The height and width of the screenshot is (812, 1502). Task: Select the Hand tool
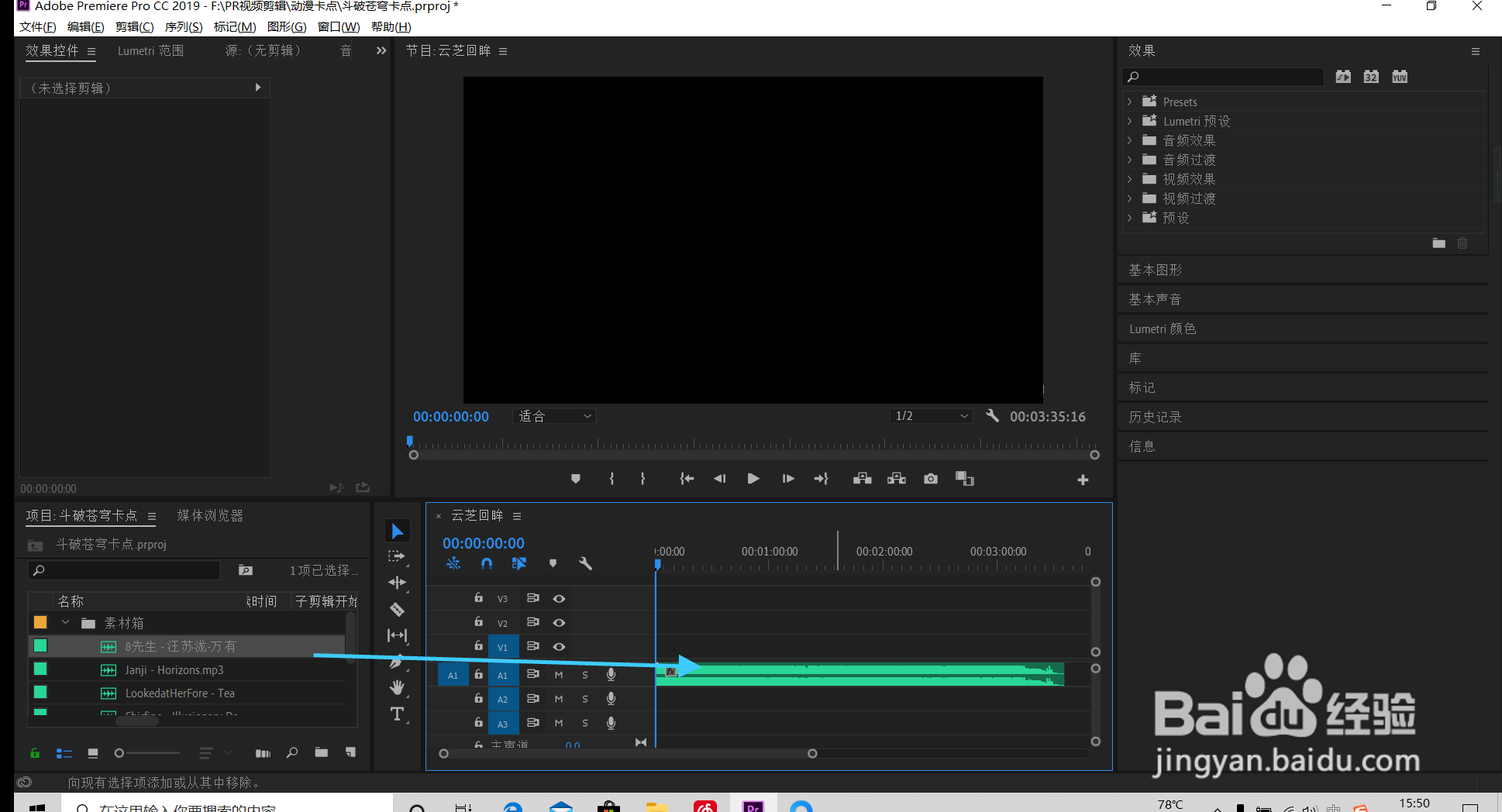[397, 687]
